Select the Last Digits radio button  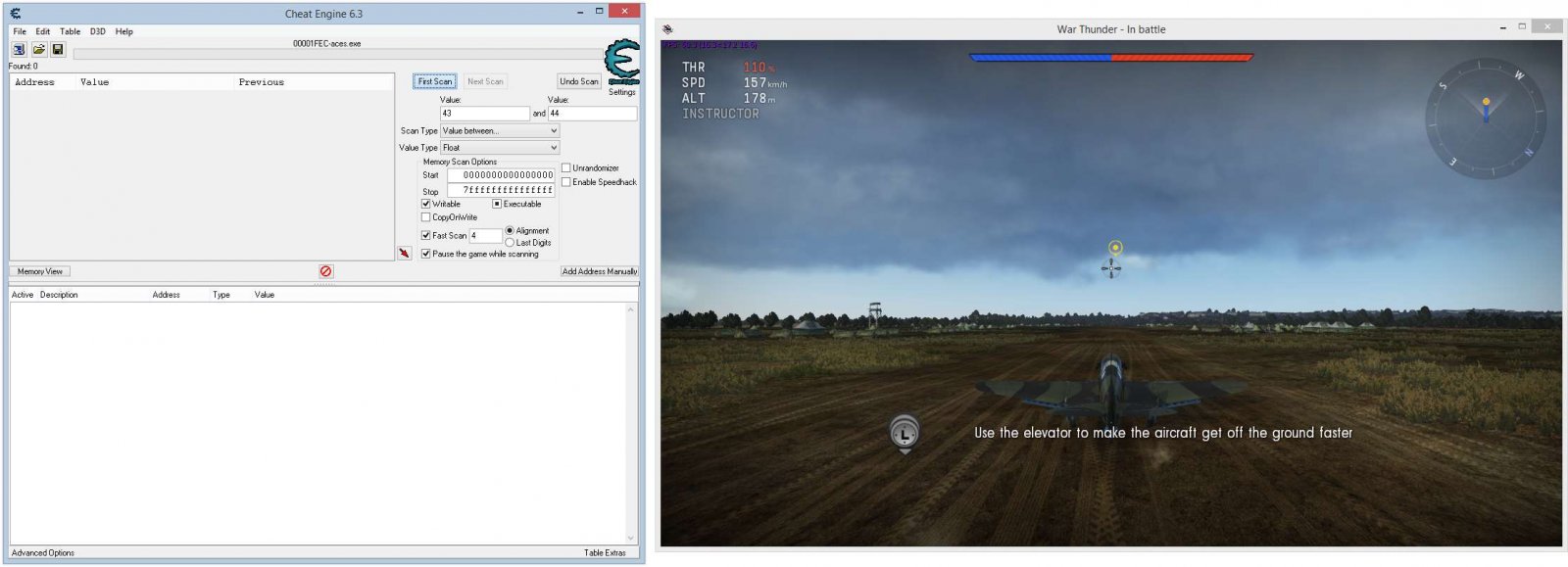pos(510,243)
